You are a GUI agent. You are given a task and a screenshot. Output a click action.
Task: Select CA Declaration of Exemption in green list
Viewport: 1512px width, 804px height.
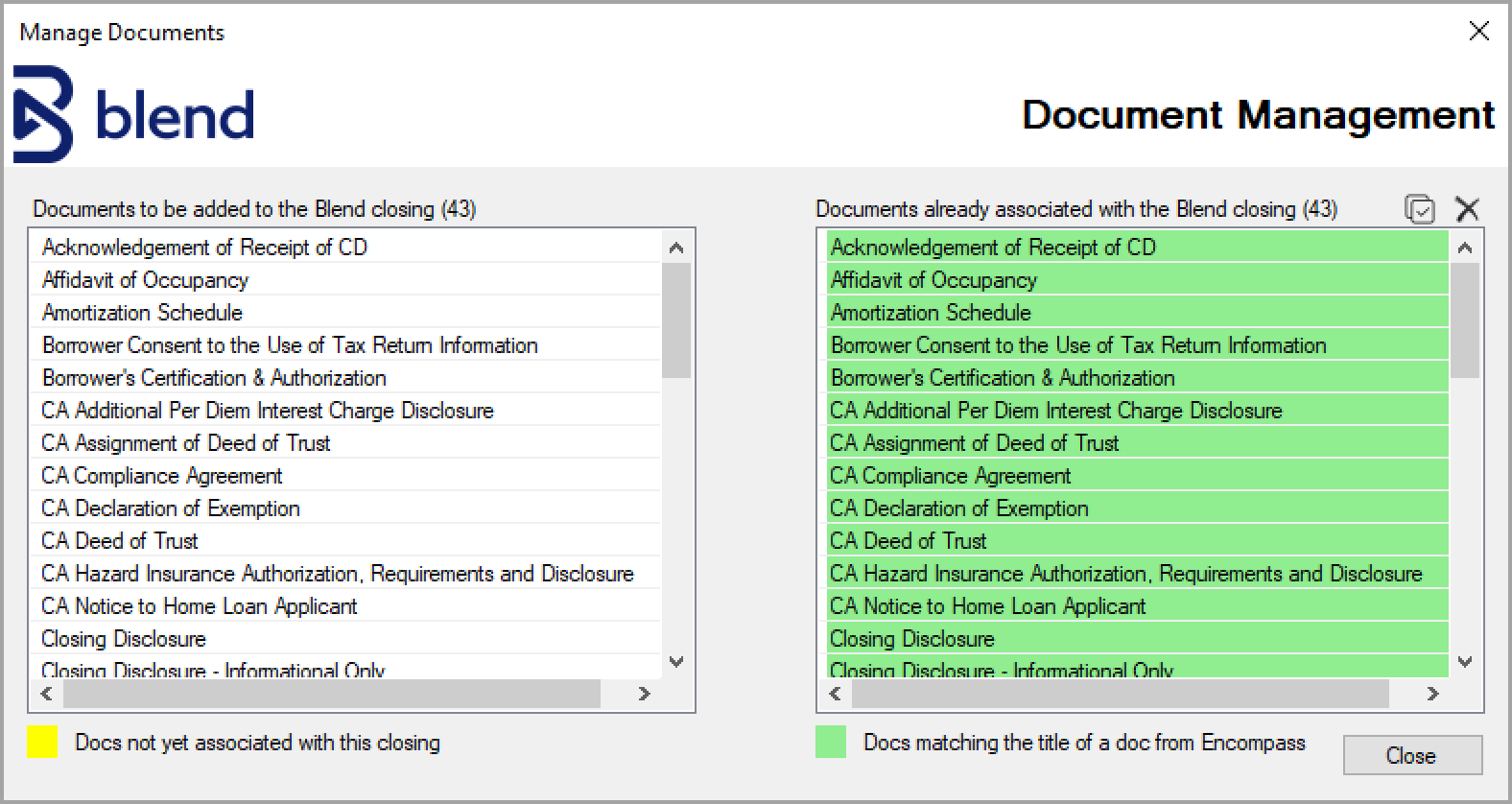click(1138, 508)
